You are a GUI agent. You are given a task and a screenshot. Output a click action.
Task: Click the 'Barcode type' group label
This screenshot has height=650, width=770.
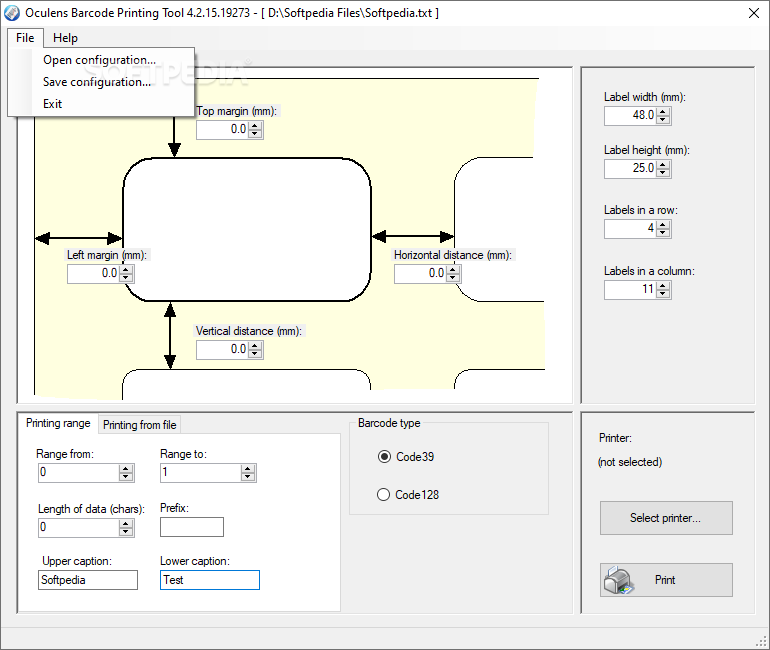tap(389, 423)
